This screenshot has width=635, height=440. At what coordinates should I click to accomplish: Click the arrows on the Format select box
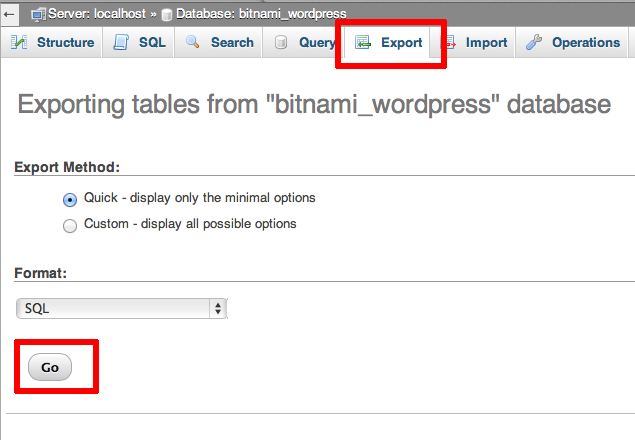pos(218,309)
